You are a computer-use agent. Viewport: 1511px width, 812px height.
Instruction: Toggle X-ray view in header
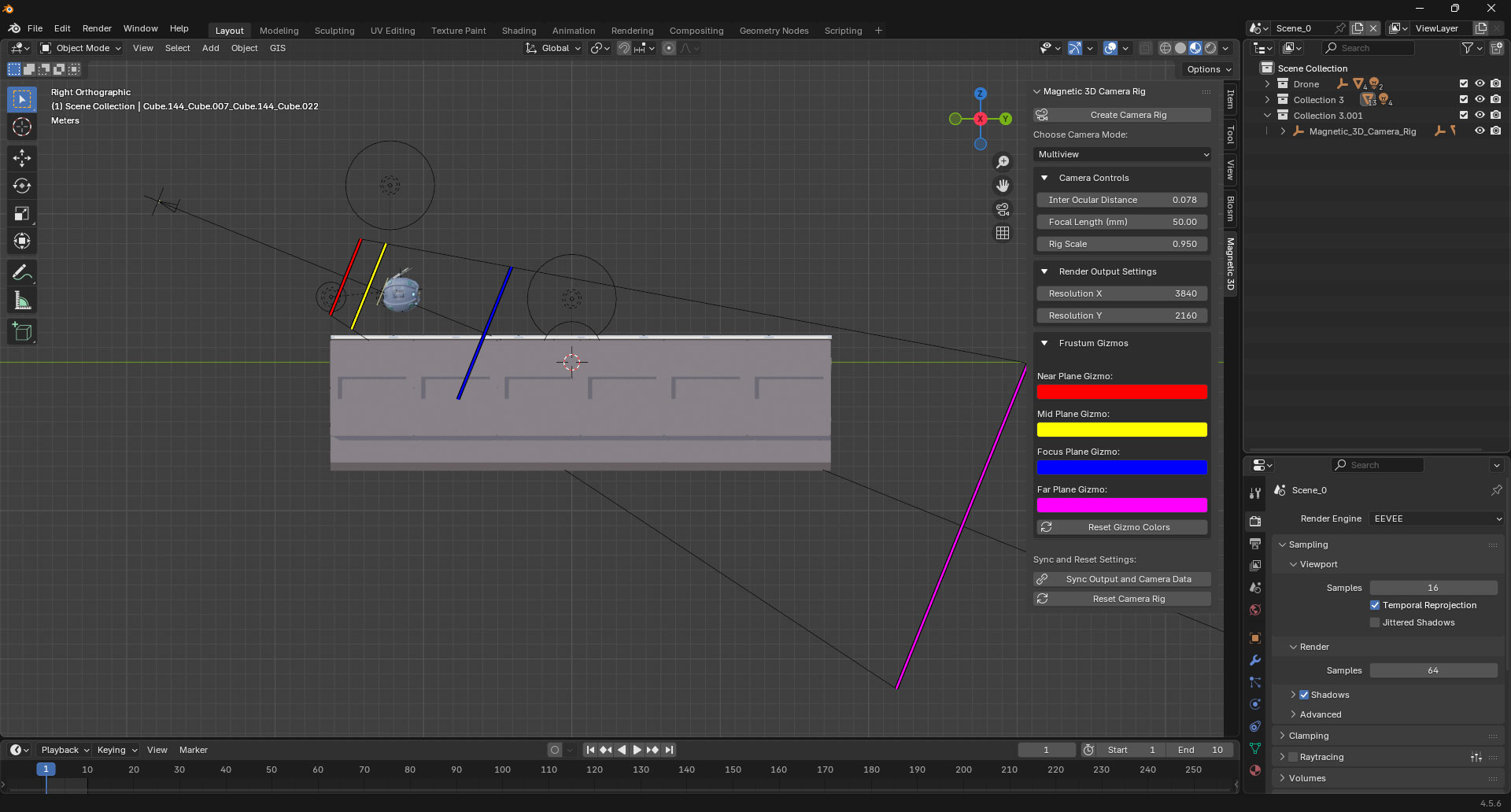1146,48
